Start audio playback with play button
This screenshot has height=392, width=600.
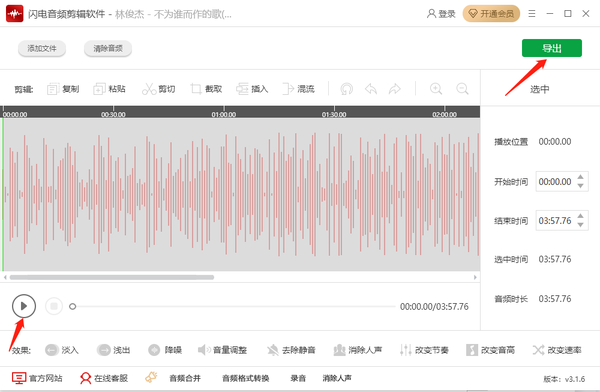(x=24, y=306)
